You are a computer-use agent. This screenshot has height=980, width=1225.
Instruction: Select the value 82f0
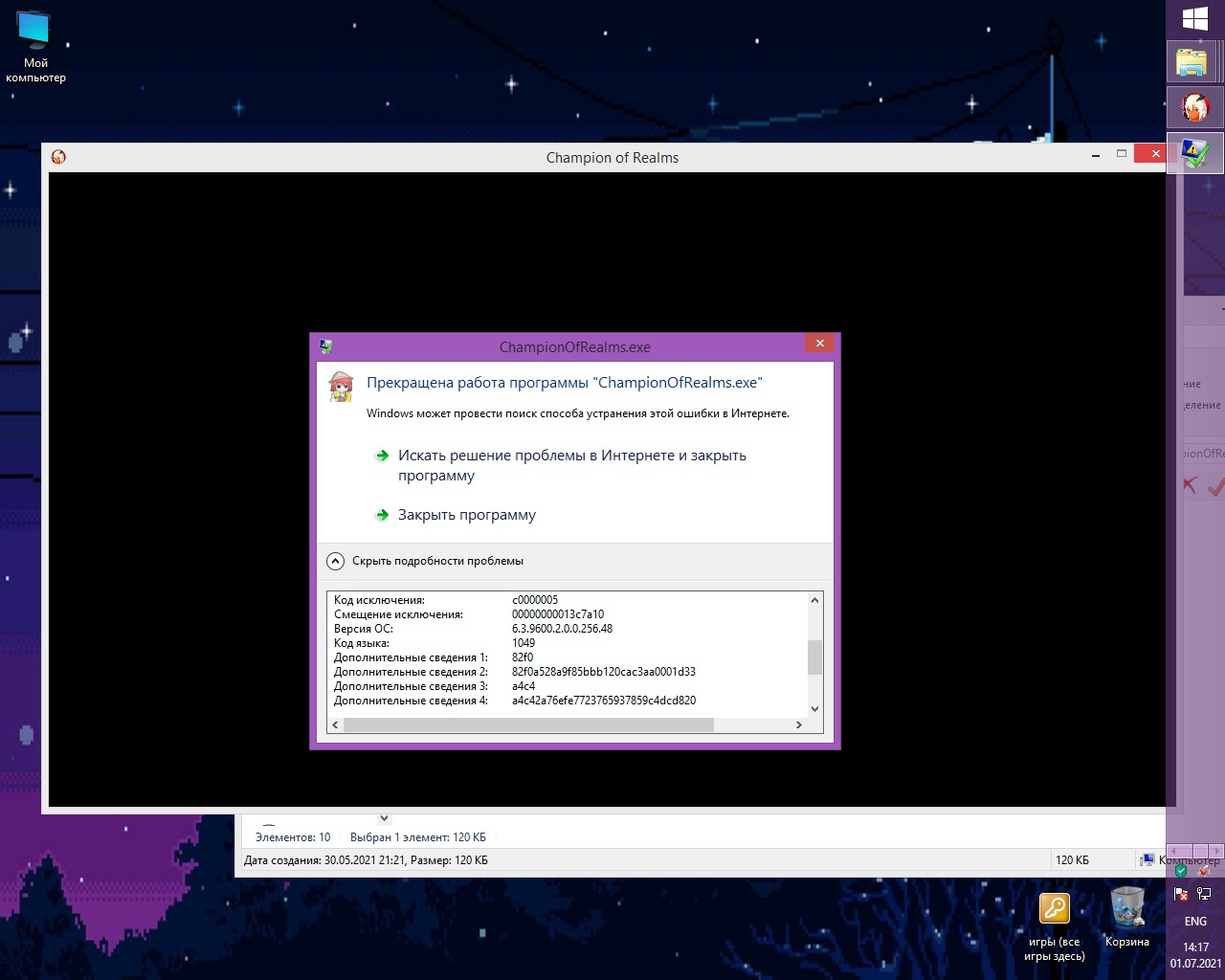coord(523,657)
